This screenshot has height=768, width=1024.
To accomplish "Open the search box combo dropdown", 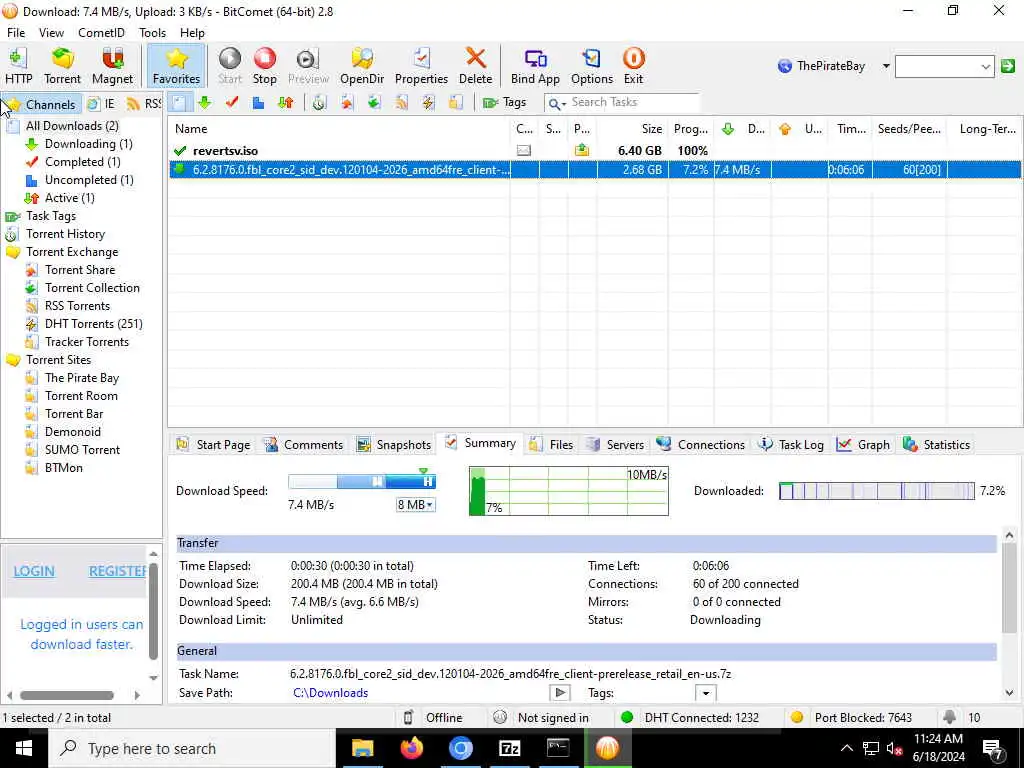I will click(x=985, y=66).
